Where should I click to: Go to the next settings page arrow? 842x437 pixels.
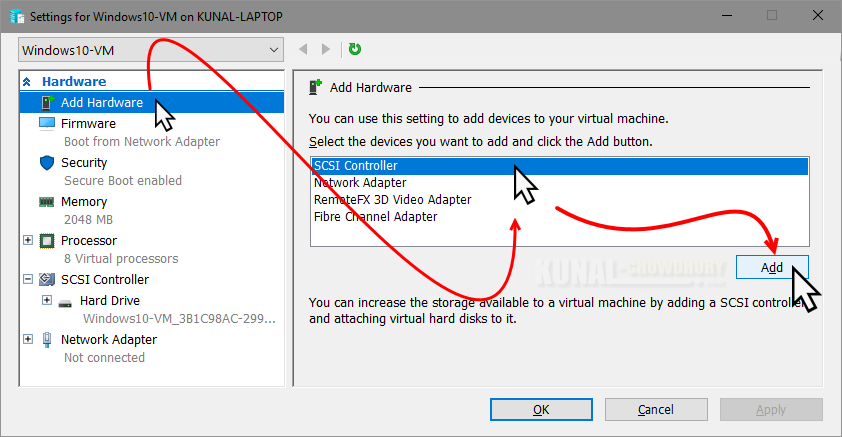[x=325, y=49]
